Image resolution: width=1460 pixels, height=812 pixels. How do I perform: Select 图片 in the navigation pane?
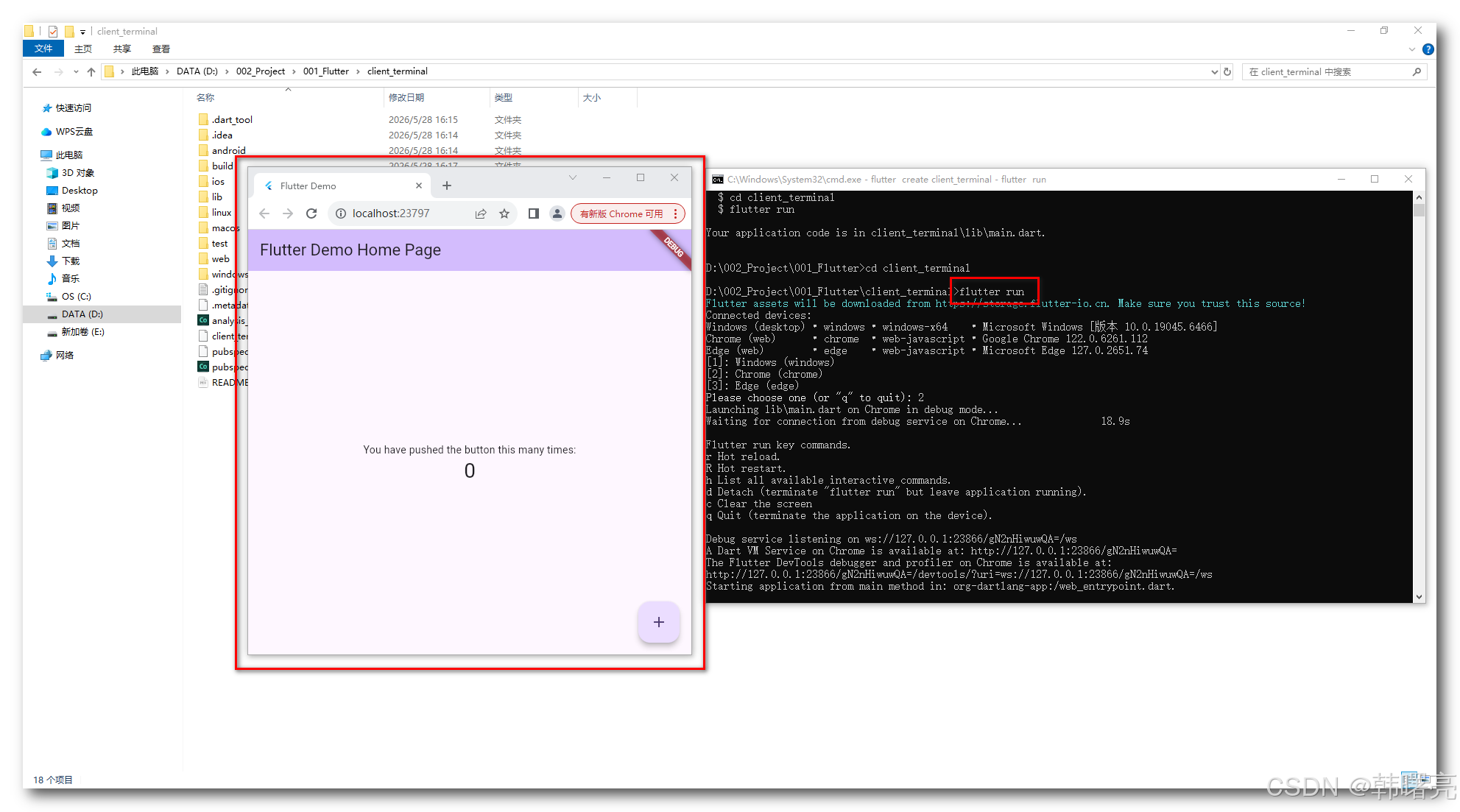[x=71, y=226]
